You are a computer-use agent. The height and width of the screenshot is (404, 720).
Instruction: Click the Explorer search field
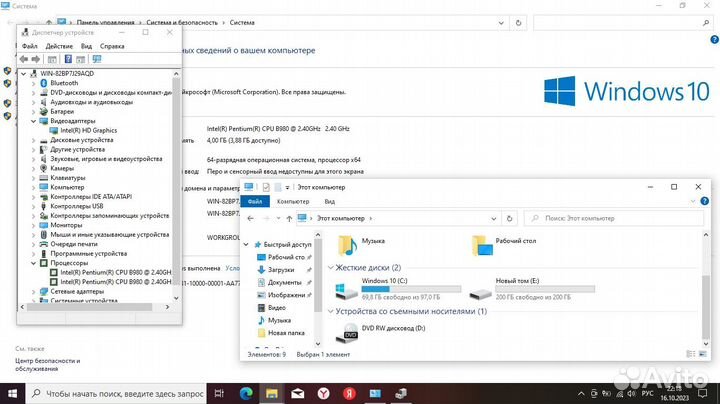tap(614, 219)
